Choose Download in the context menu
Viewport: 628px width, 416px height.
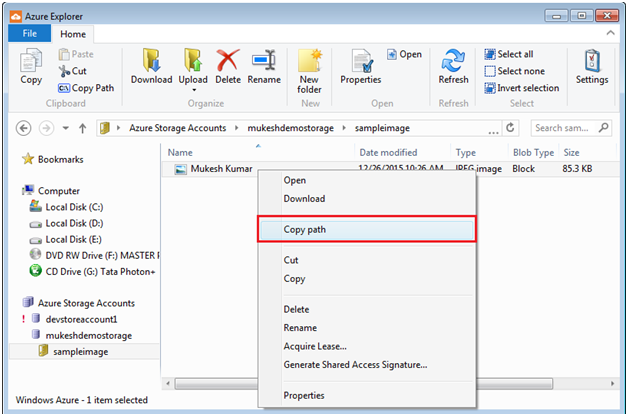(366, 199)
